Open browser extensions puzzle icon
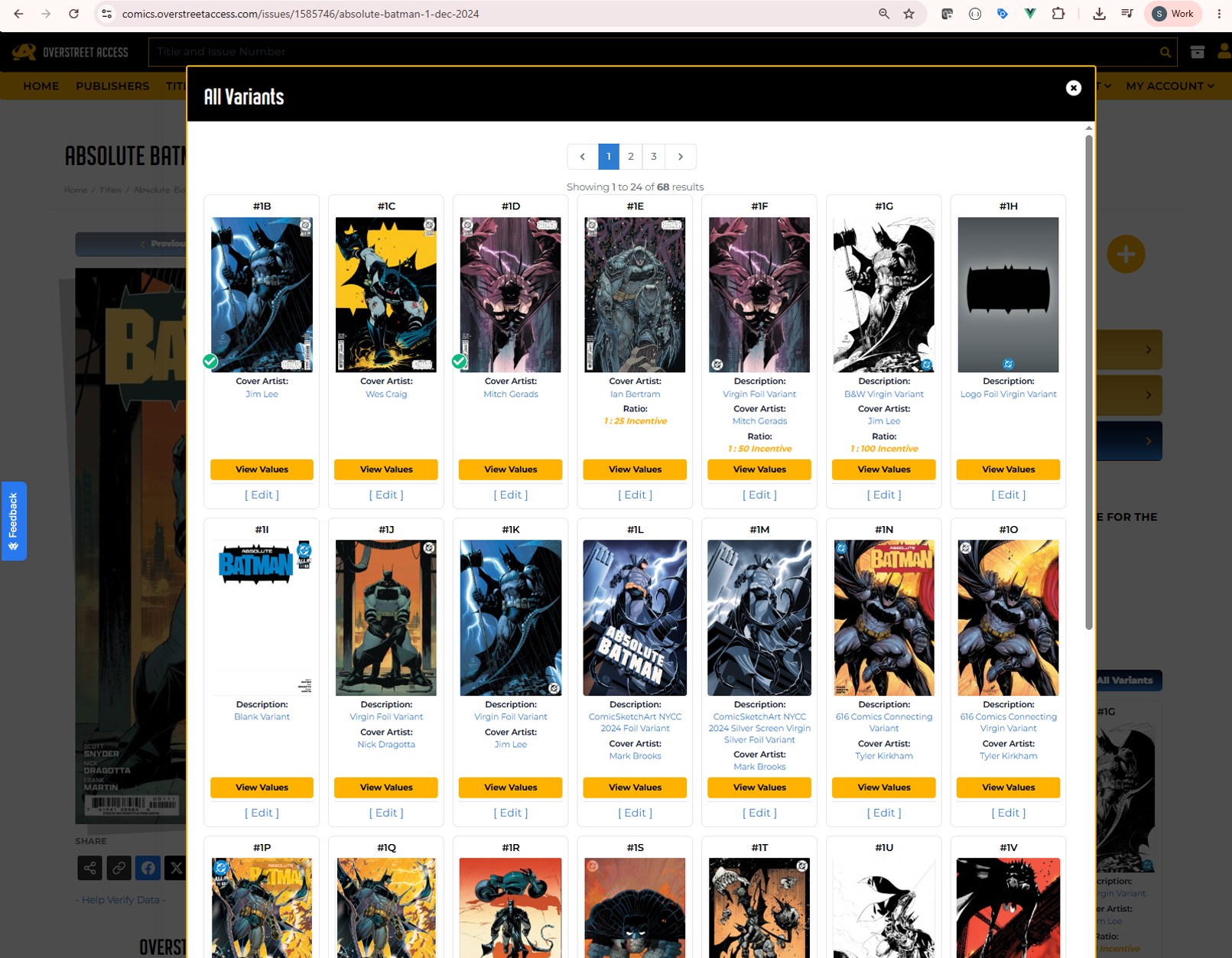The height and width of the screenshot is (958, 1232). (1058, 14)
